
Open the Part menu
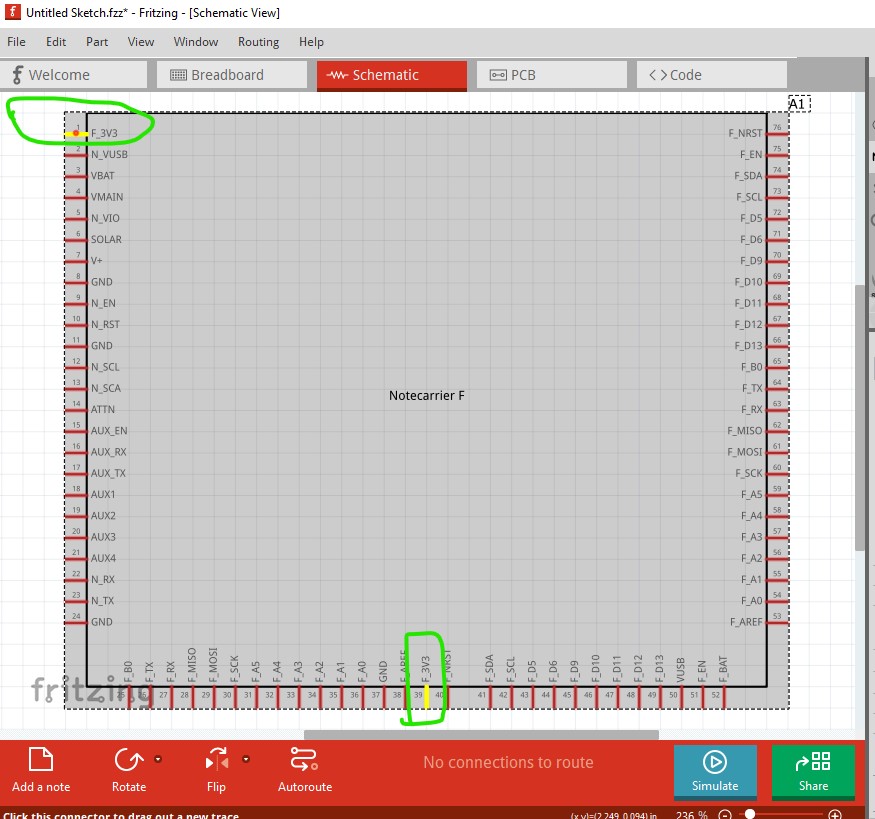(x=97, y=42)
